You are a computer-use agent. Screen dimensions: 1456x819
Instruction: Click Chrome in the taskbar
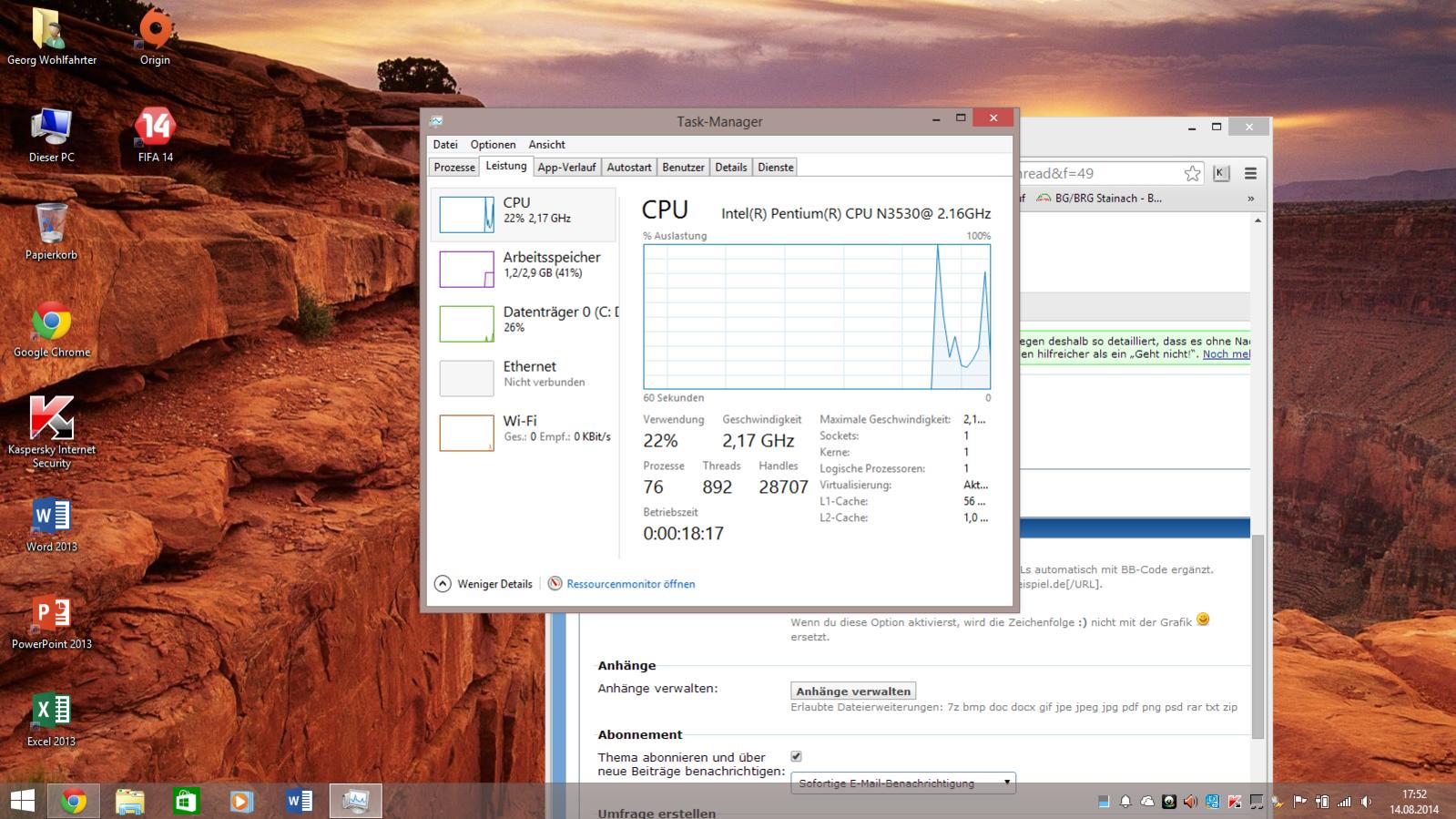pos(74,801)
